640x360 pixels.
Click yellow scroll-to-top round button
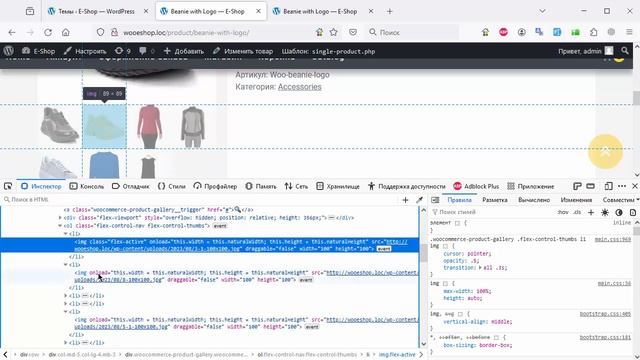pyautogui.click(x=605, y=151)
